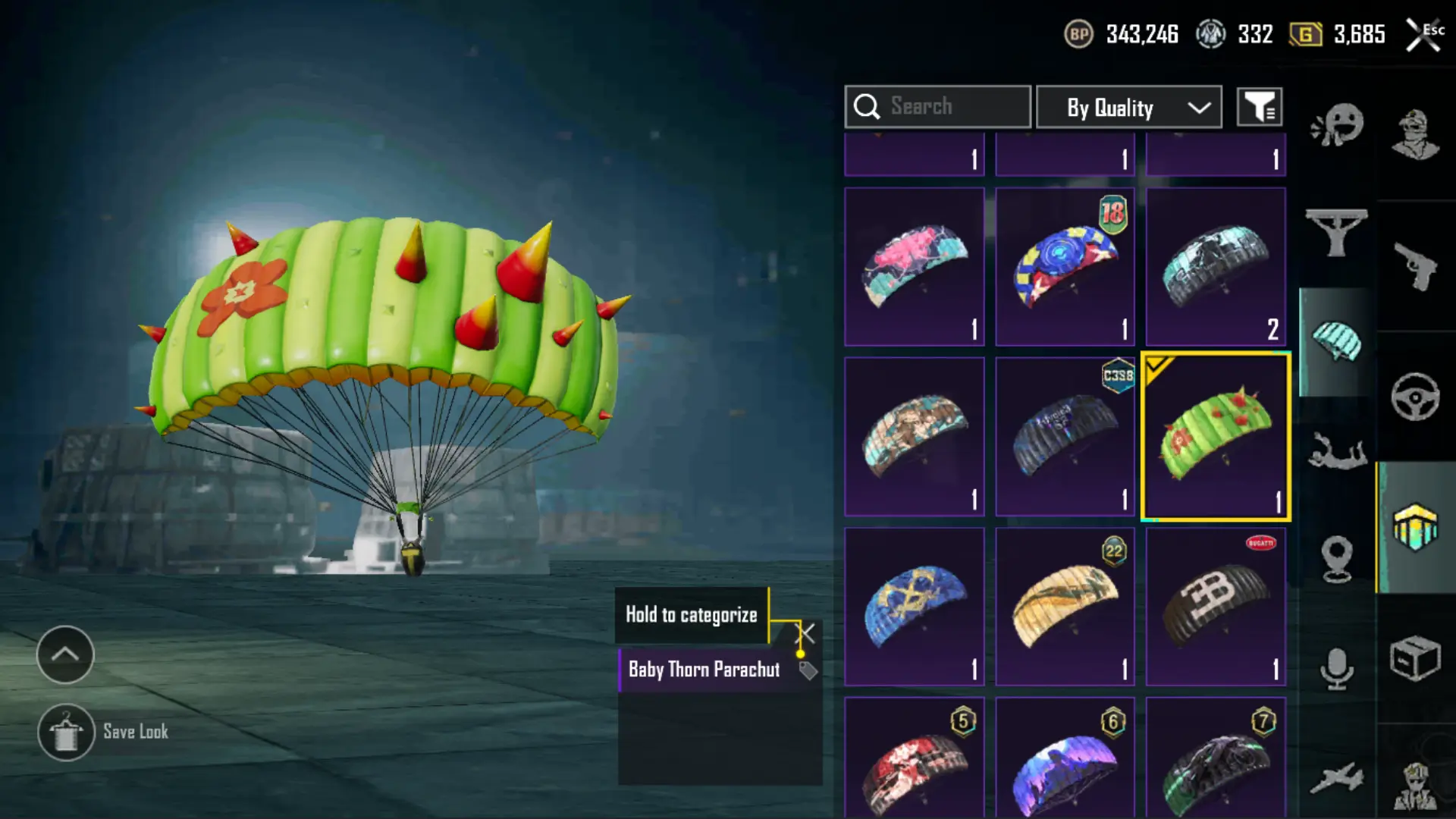
Task: Click the location pin marker icon
Action: click(x=1337, y=559)
